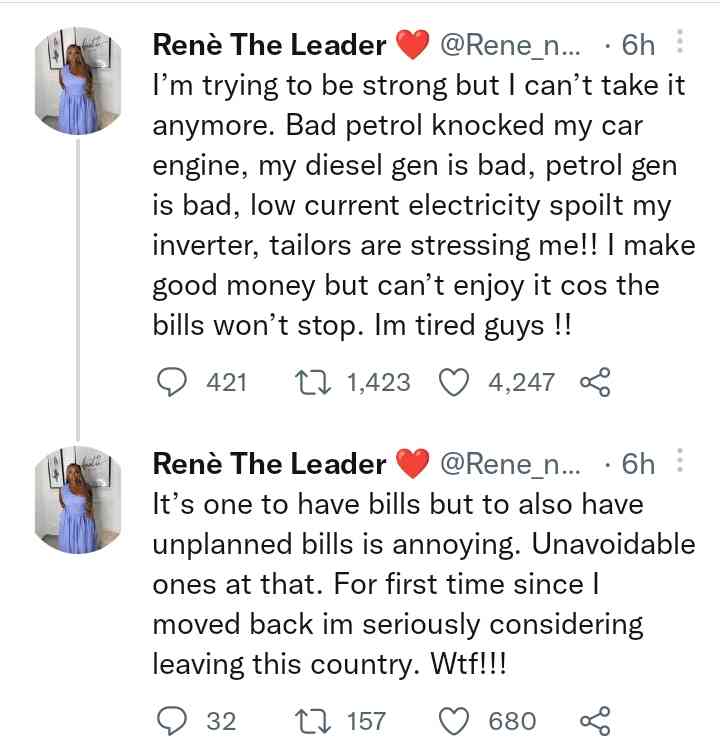Open the 6h timestamp on the second tweet
The image size is (720, 750).
point(637,464)
